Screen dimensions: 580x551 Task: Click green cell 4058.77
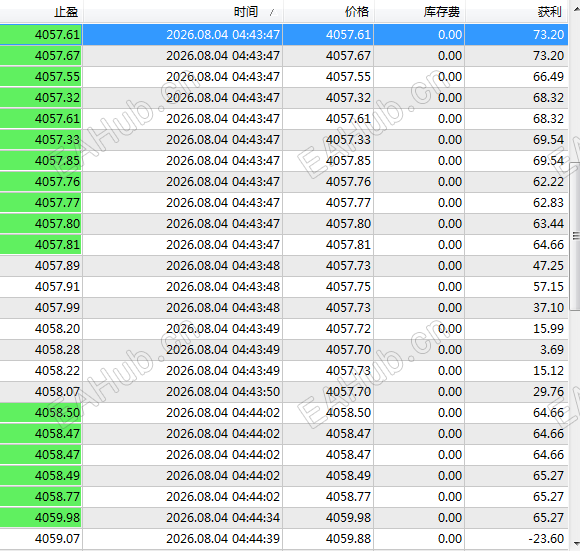click(41, 497)
